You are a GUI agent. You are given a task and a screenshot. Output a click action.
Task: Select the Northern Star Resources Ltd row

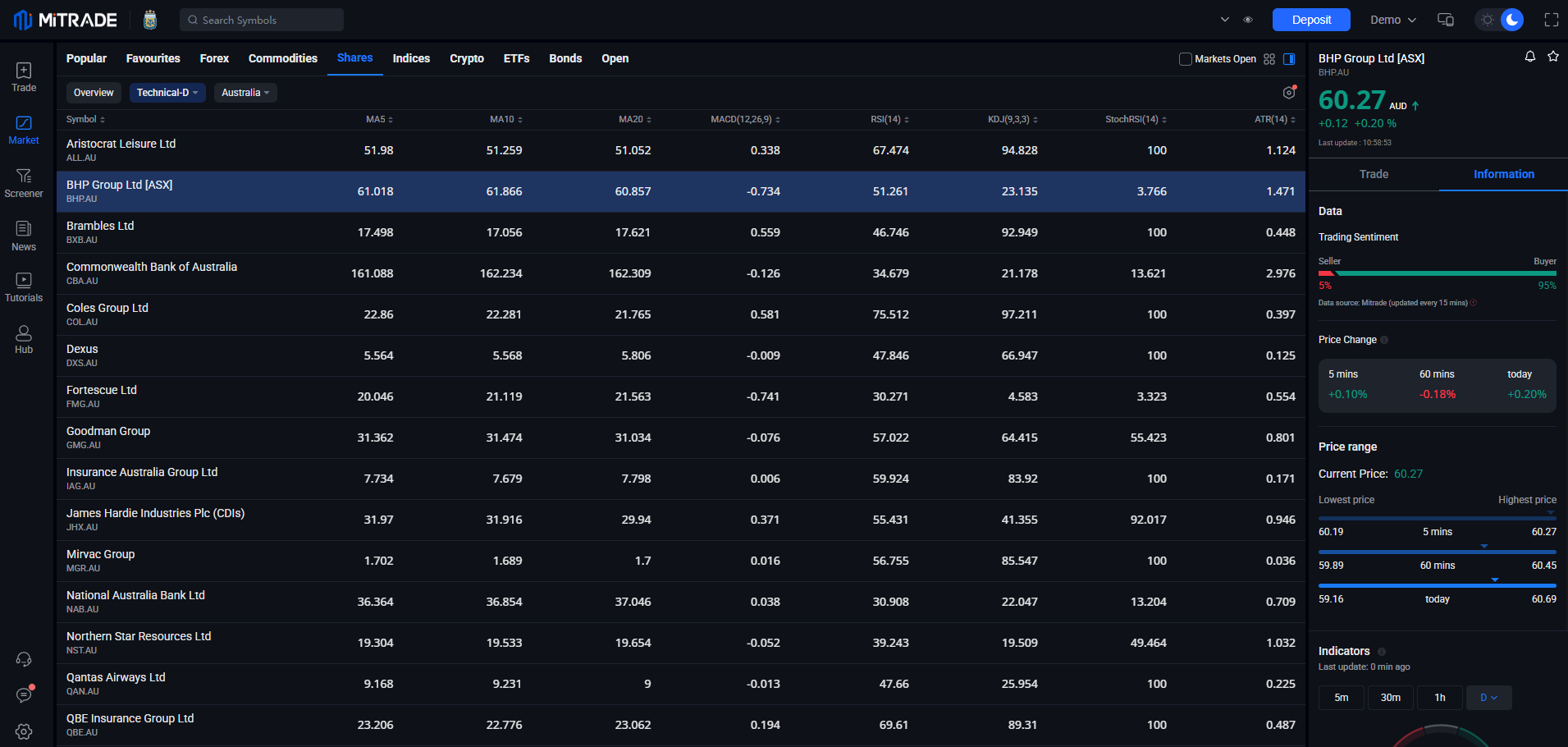[681, 643]
